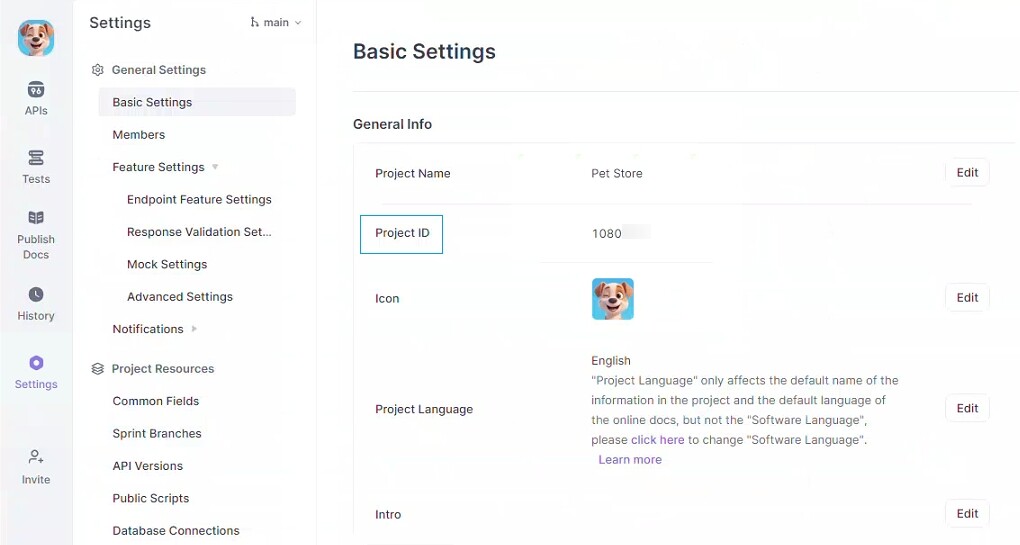Click the Invite user icon
The image size is (1020, 545).
(x=36, y=457)
